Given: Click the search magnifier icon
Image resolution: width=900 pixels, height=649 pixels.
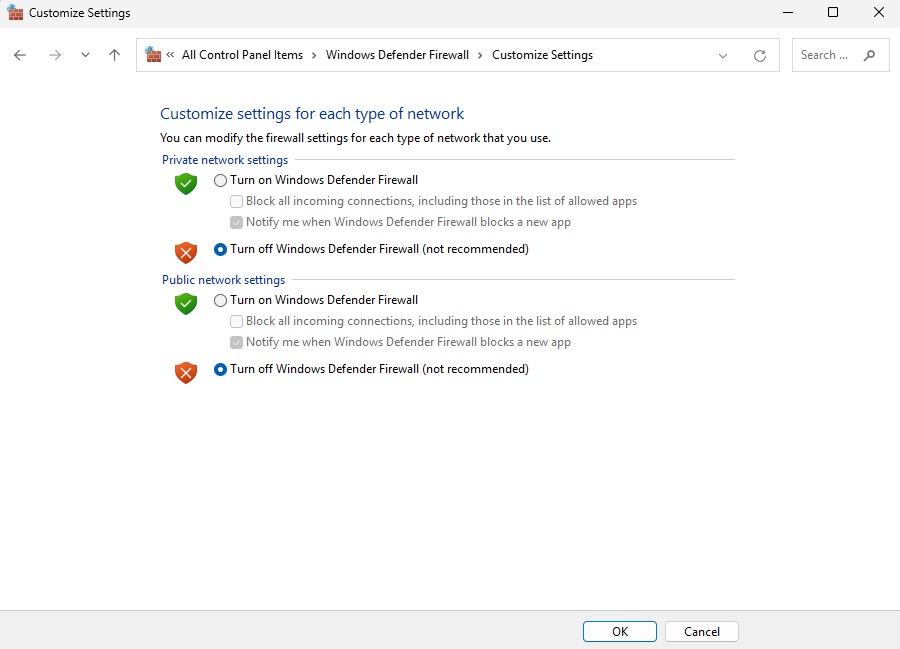Looking at the screenshot, I should point(870,55).
